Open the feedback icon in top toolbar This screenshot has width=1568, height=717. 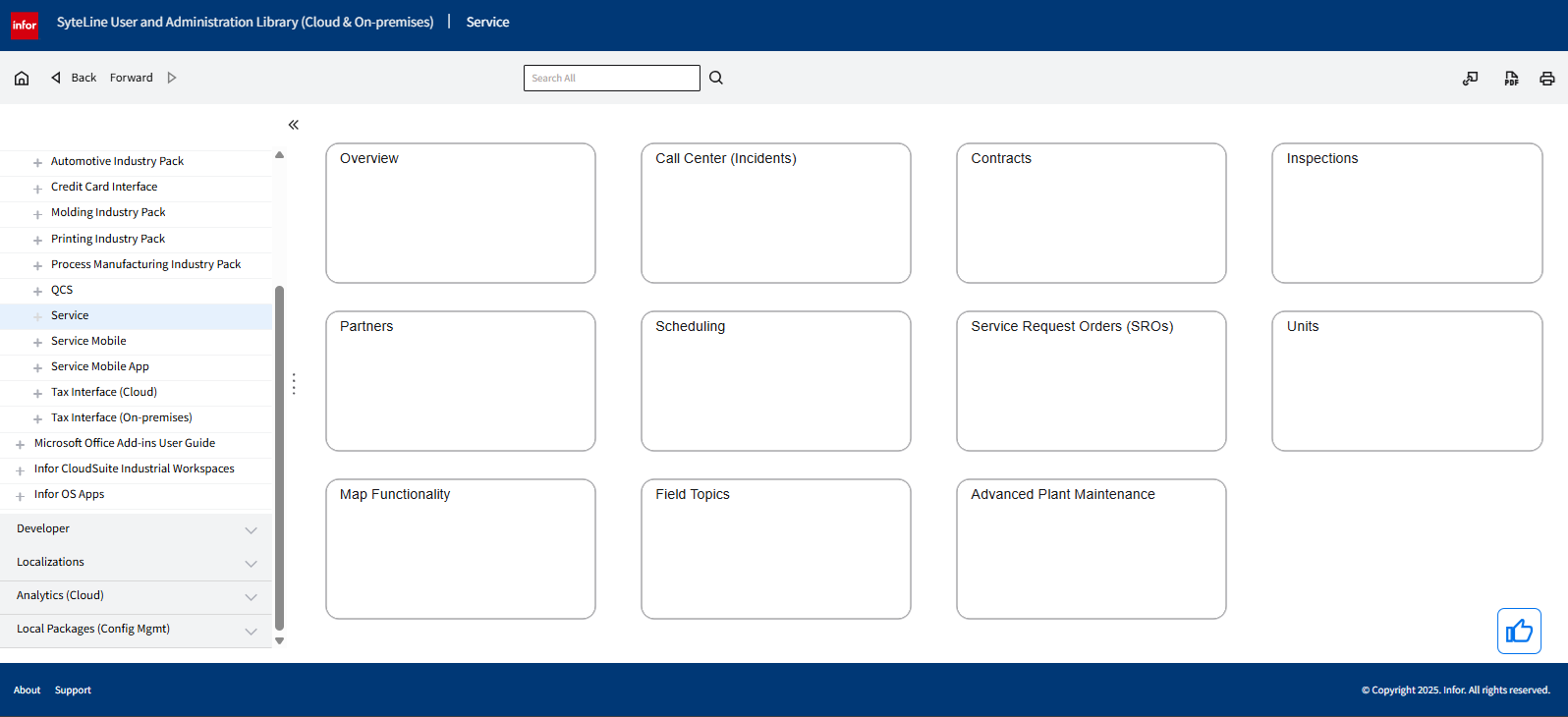click(x=1471, y=79)
